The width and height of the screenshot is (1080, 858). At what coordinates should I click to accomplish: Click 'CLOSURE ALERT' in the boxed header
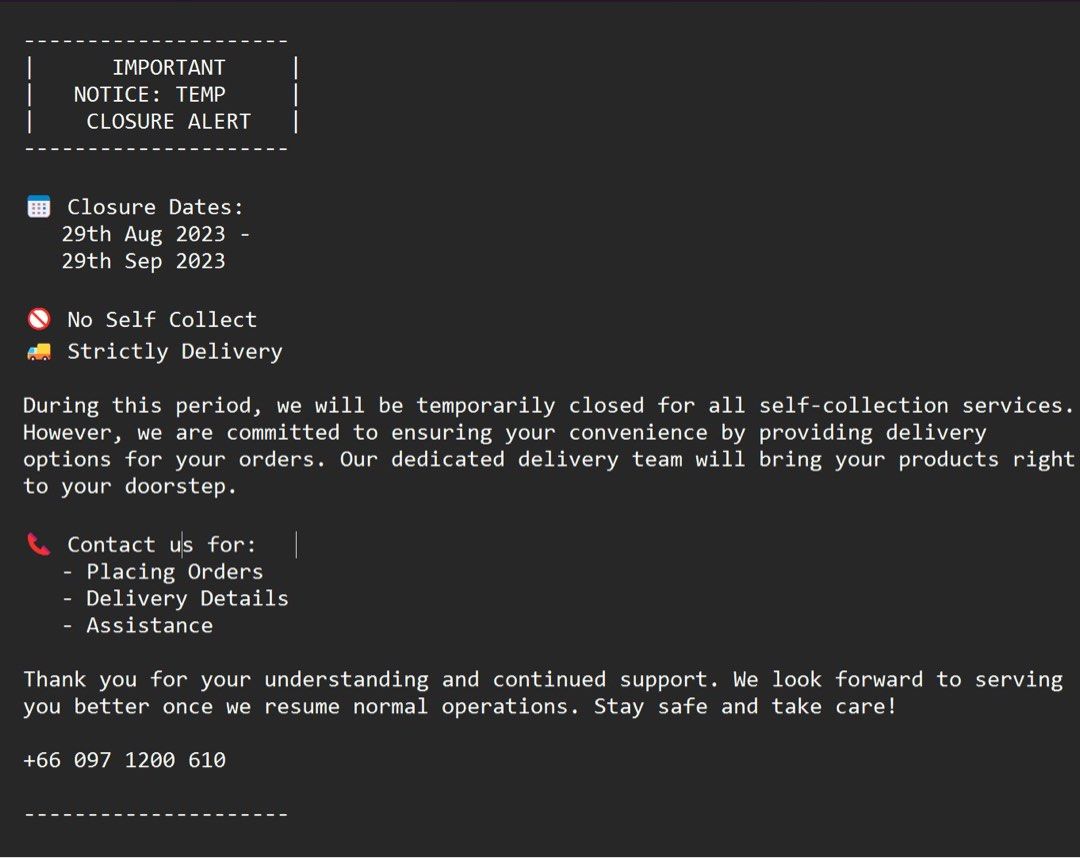[169, 121]
